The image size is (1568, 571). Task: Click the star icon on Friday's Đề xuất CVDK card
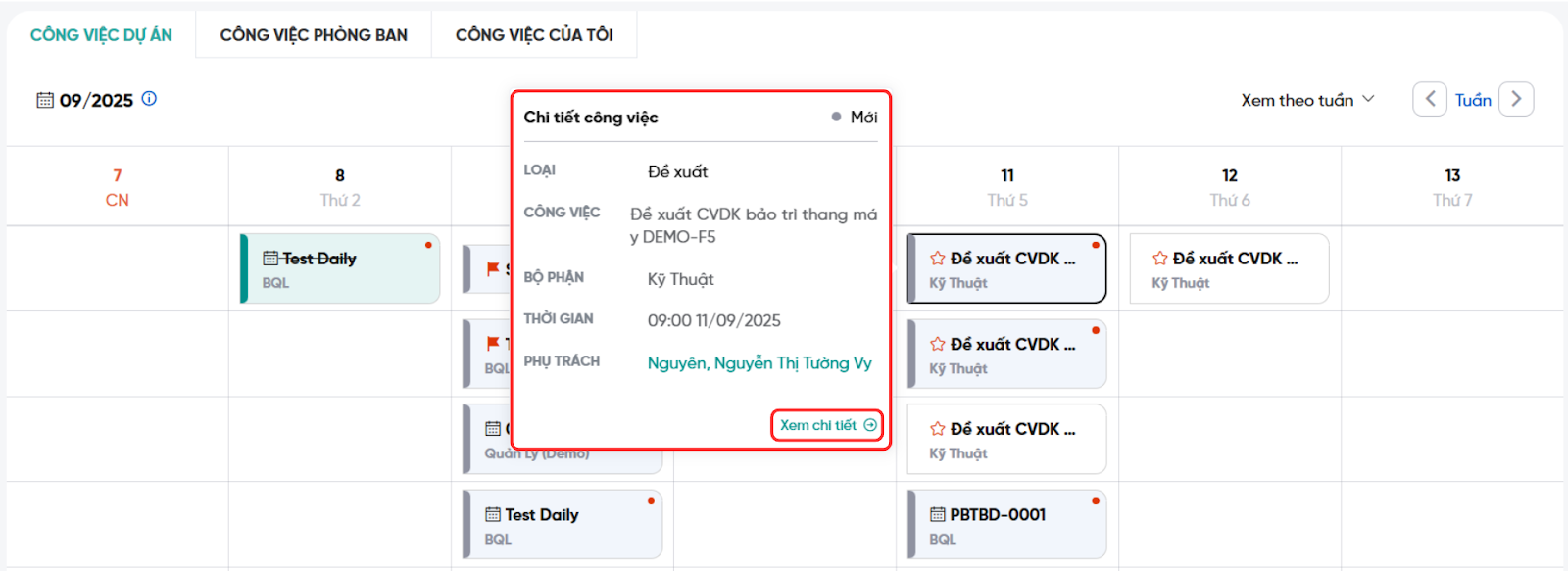pos(1160,259)
